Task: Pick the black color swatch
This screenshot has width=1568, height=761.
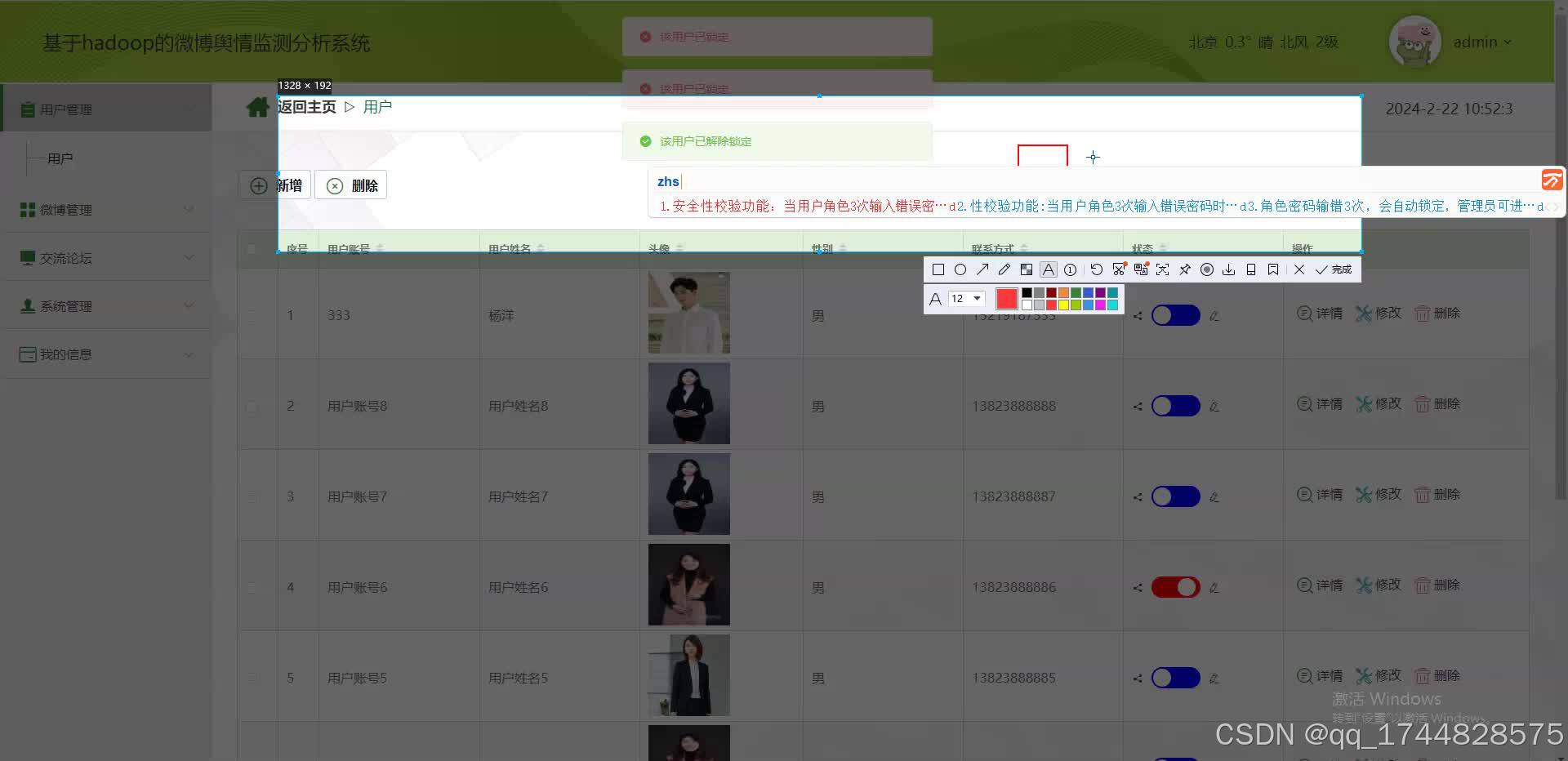Action: (x=1027, y=292)
